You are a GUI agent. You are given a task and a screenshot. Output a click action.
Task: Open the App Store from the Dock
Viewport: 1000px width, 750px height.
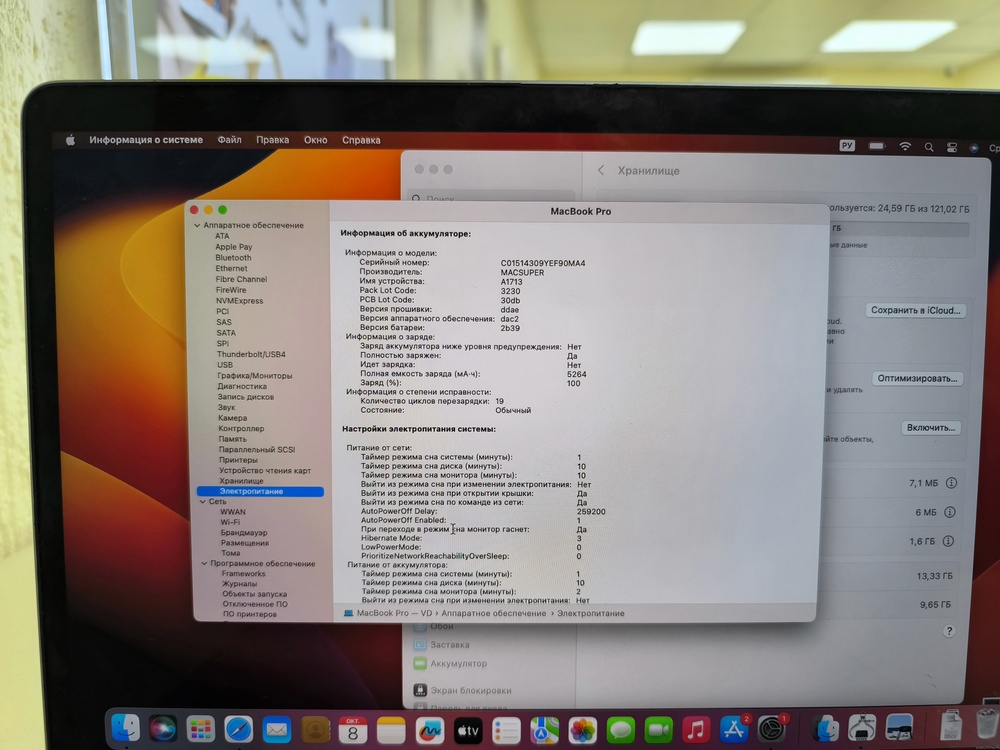coord(732,727)
